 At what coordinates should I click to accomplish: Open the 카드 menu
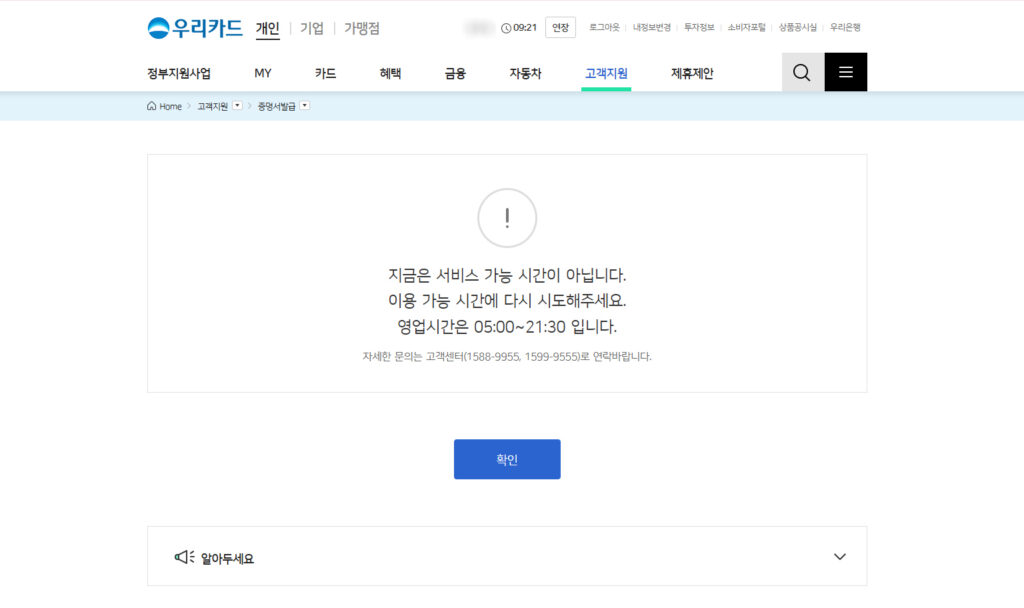tap(325, 72)
